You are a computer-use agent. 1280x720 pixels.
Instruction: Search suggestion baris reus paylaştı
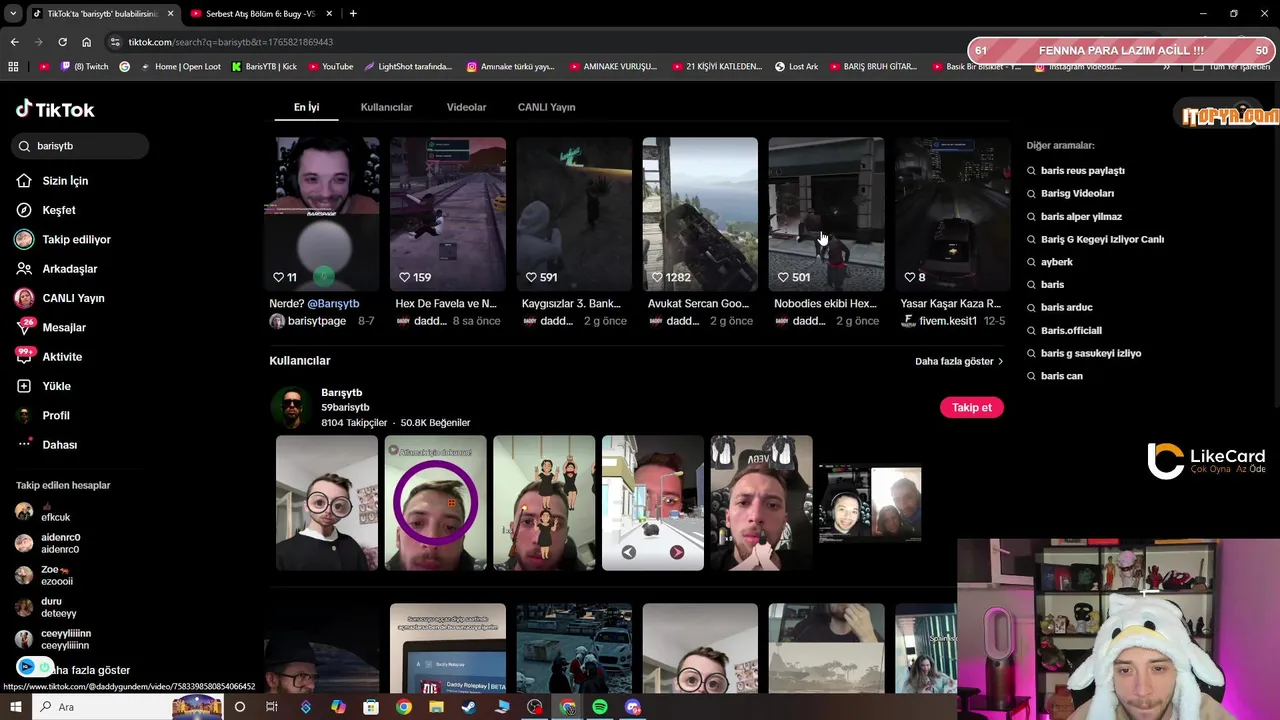click(x=1082, y=171)
